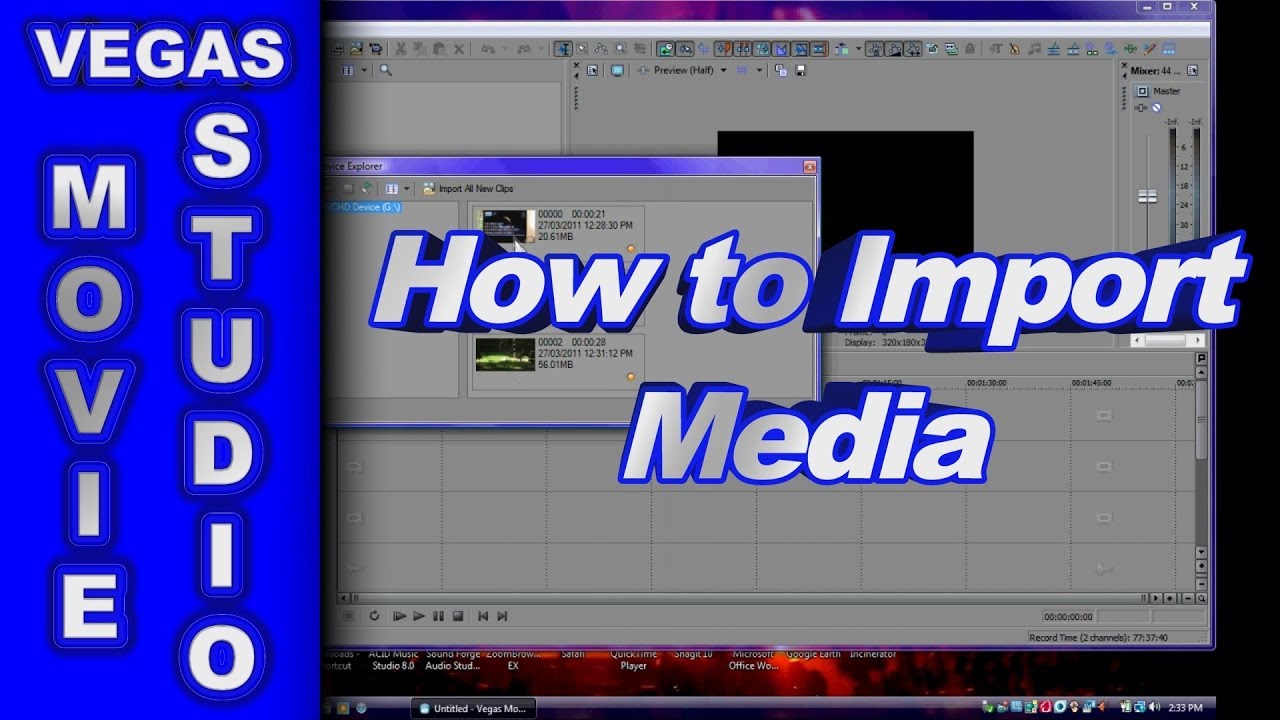Click the Pause transport button

click(438, 616)
